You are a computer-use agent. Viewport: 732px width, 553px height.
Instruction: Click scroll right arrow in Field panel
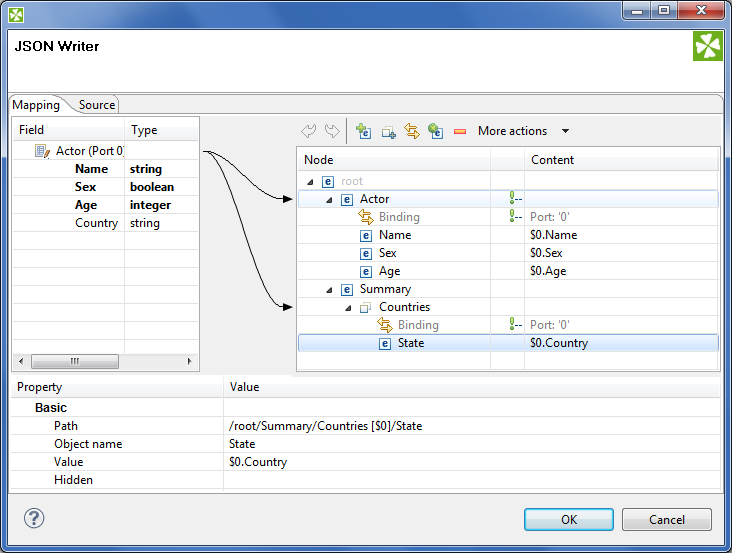tap(189, 361)
